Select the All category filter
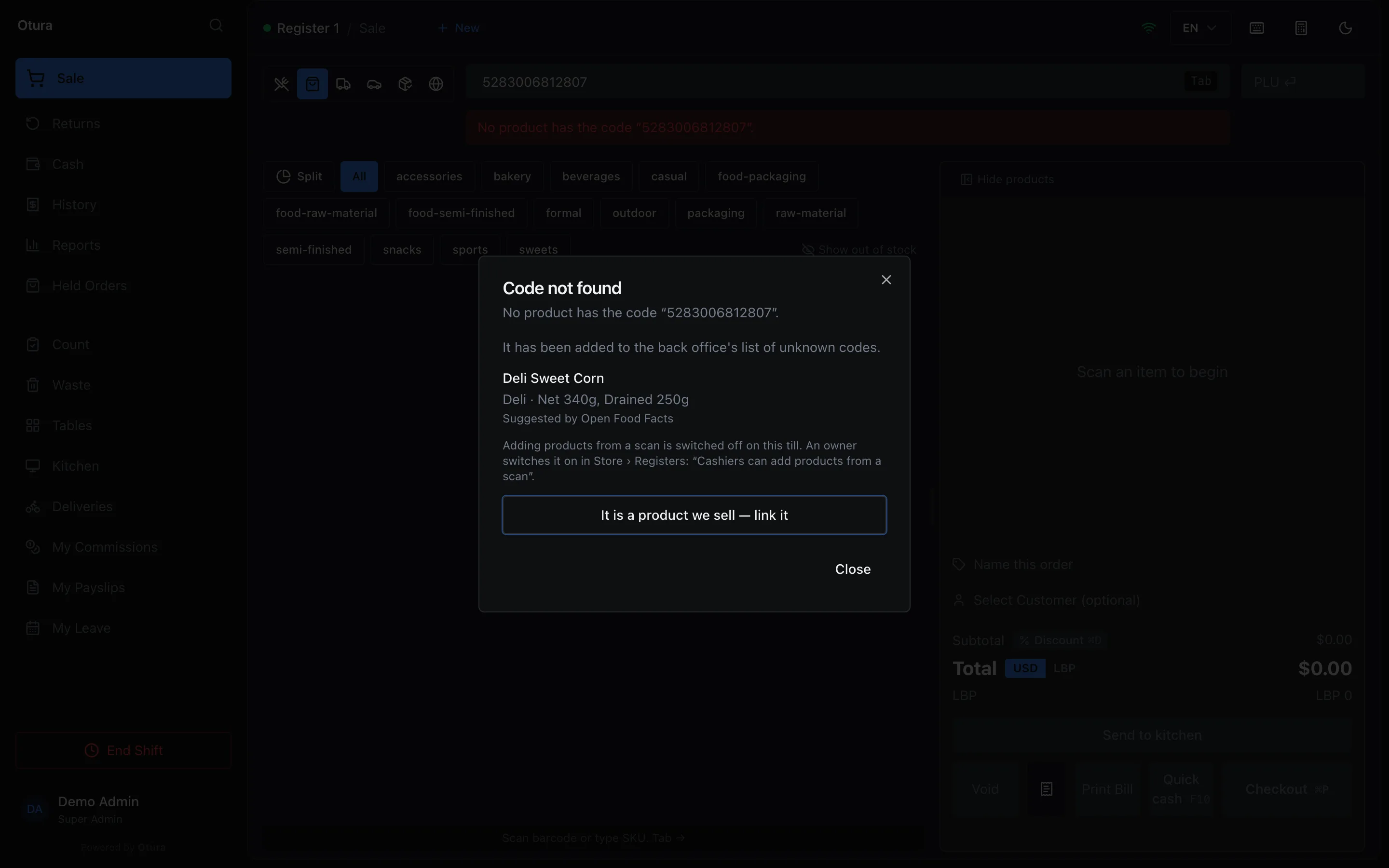 pos(359,176)
